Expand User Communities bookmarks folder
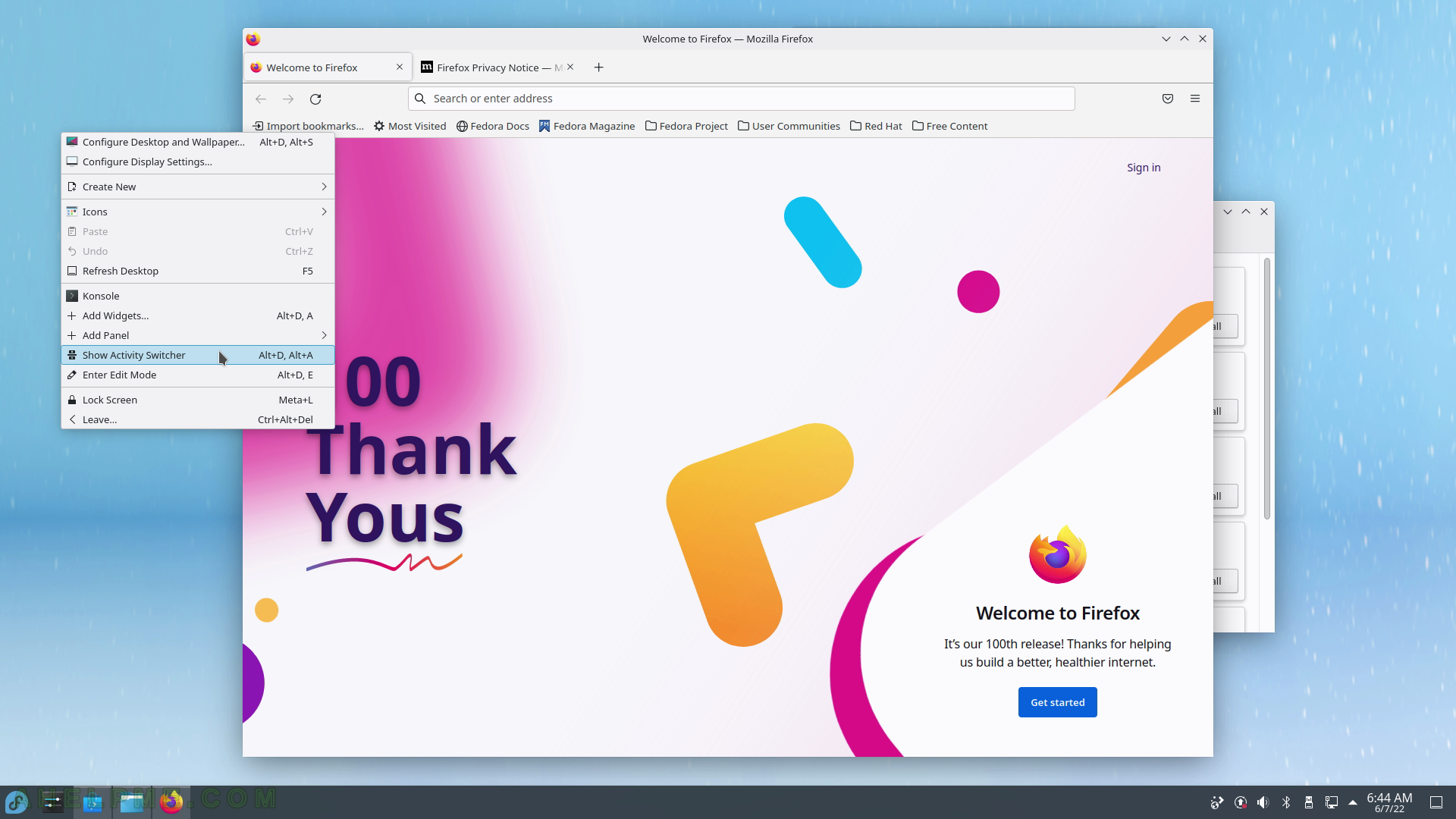This screenshot has width=1456, height=819. click(789, 126)
